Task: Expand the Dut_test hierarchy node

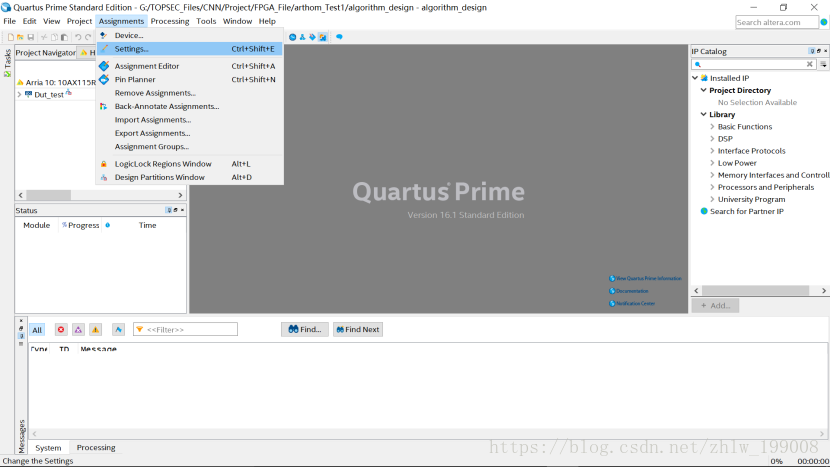Action: [x=20, y=95]
